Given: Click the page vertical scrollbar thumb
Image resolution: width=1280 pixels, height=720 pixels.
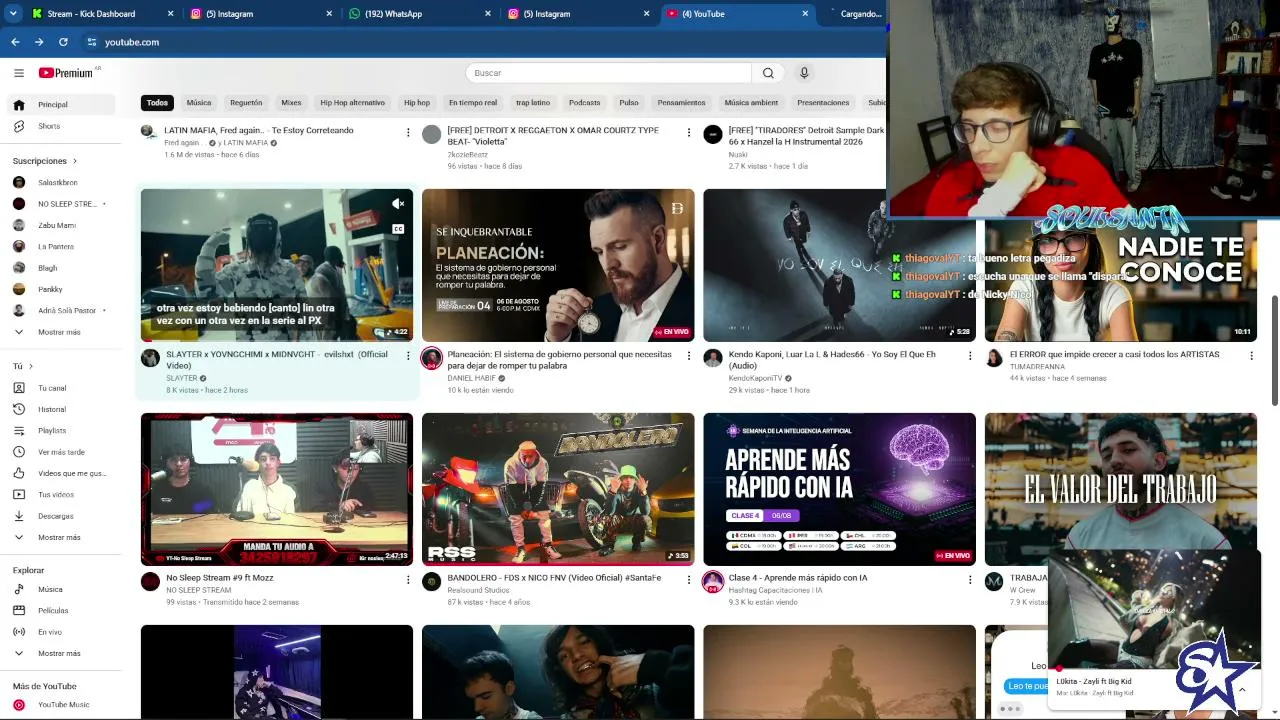Looking at the screenshot, I should (1275, 351).
